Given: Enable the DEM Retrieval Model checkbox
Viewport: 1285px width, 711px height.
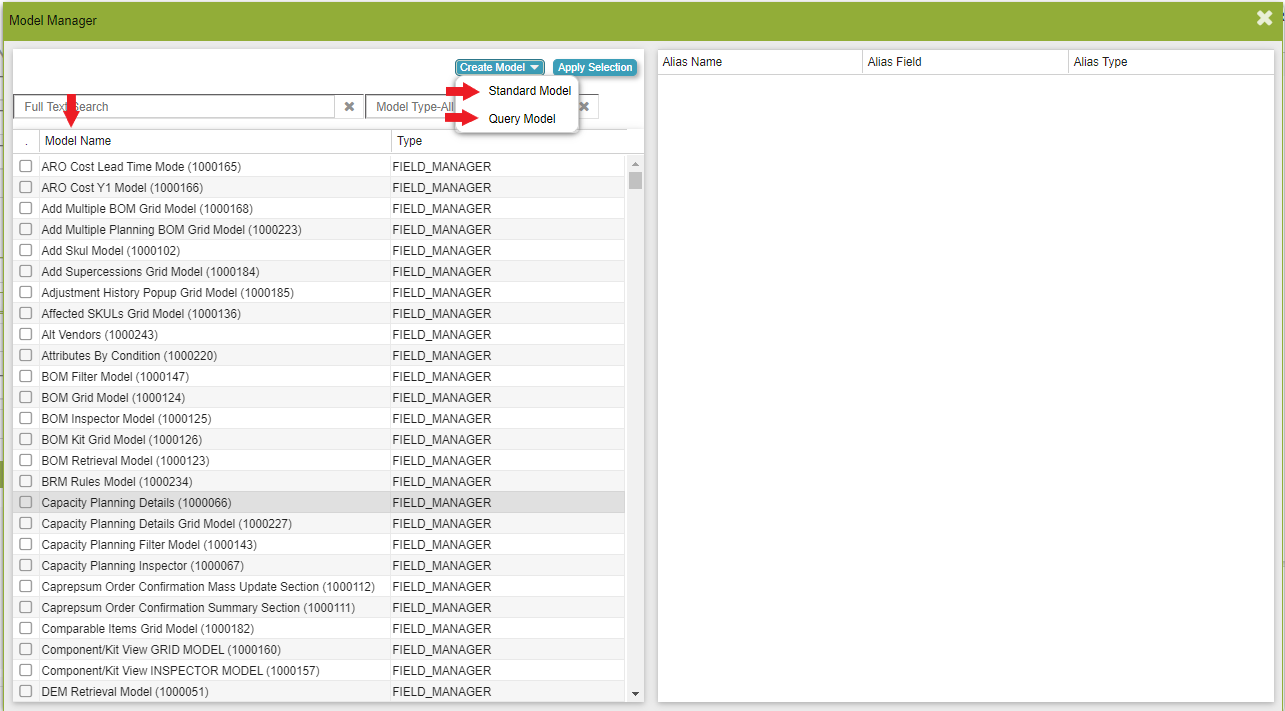Looking at the screenshot, I should click(26, 692).
